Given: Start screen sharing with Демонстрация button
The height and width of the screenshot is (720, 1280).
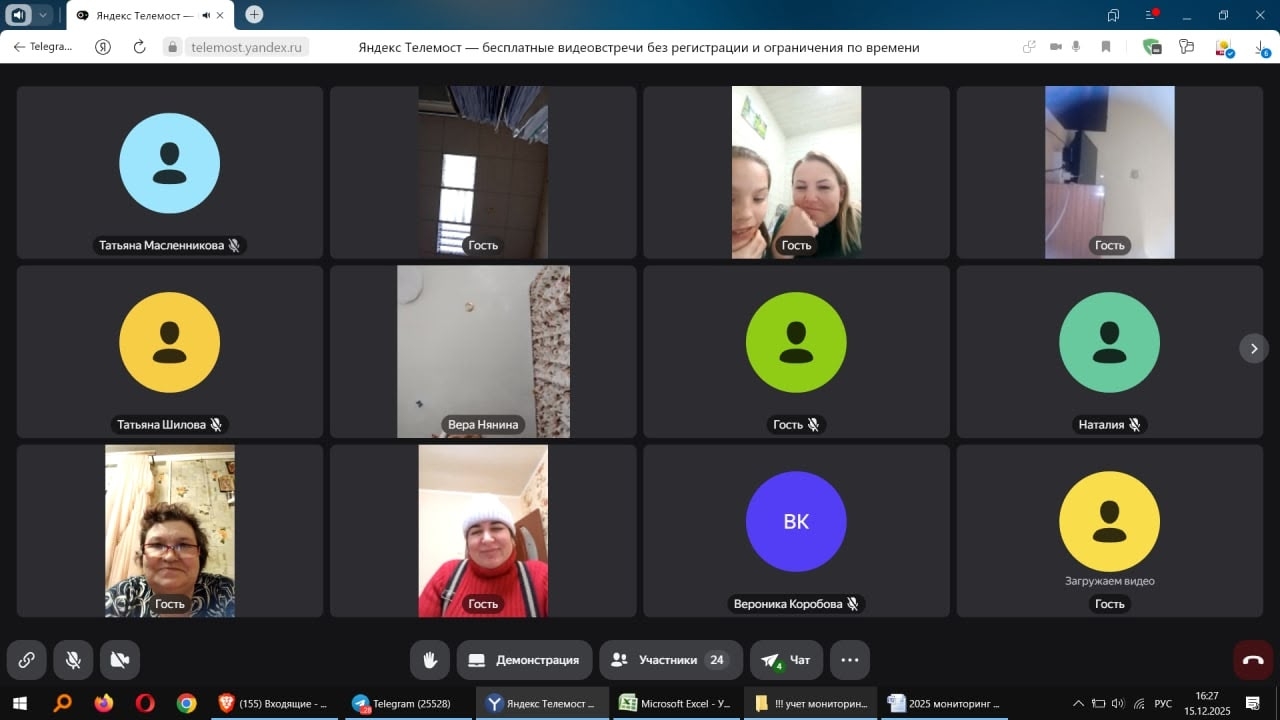Looking at the screenshot, I should pos(524,660).
